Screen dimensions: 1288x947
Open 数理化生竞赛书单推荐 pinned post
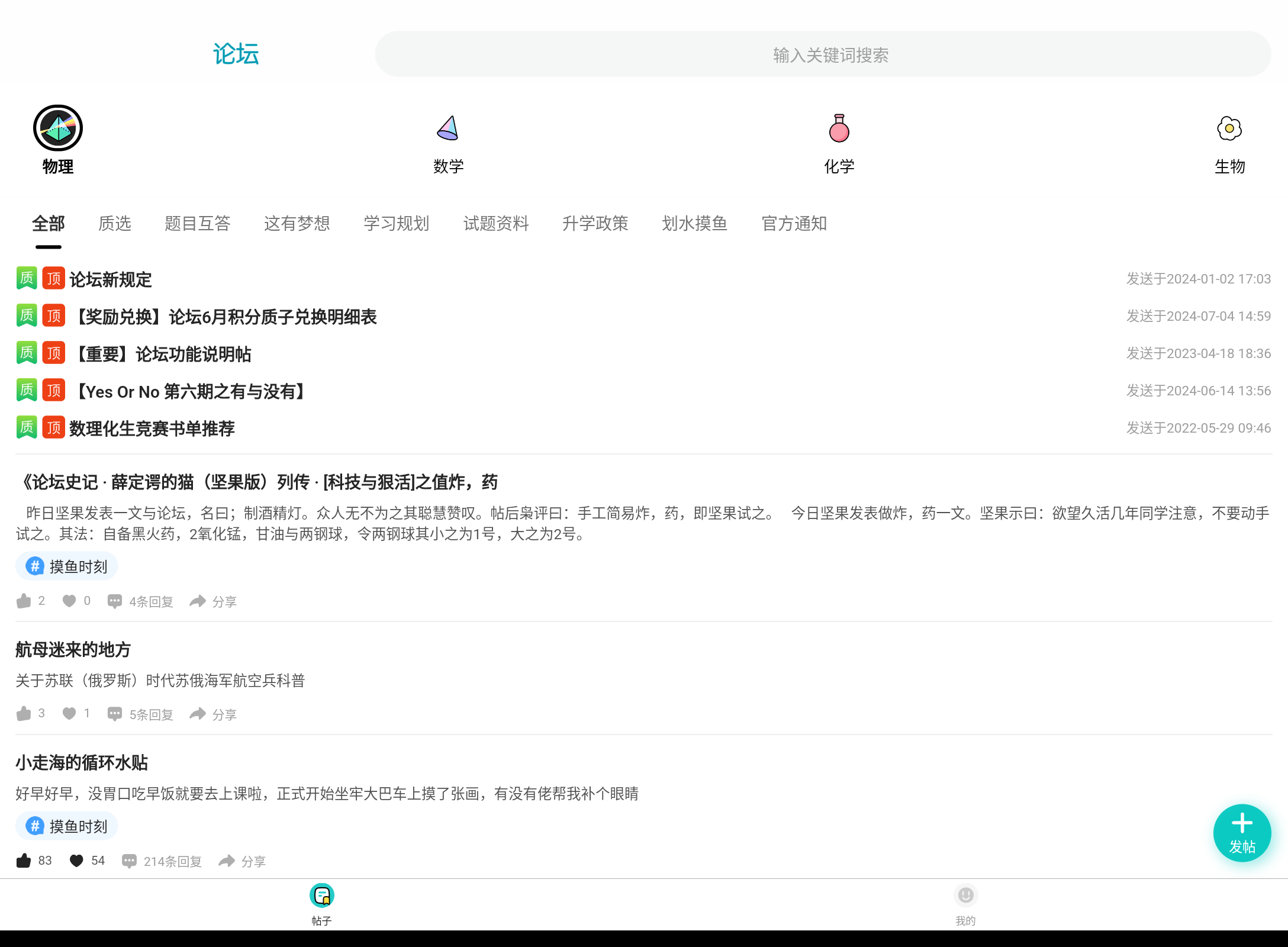pyautogui.click(x=152, y=429)
